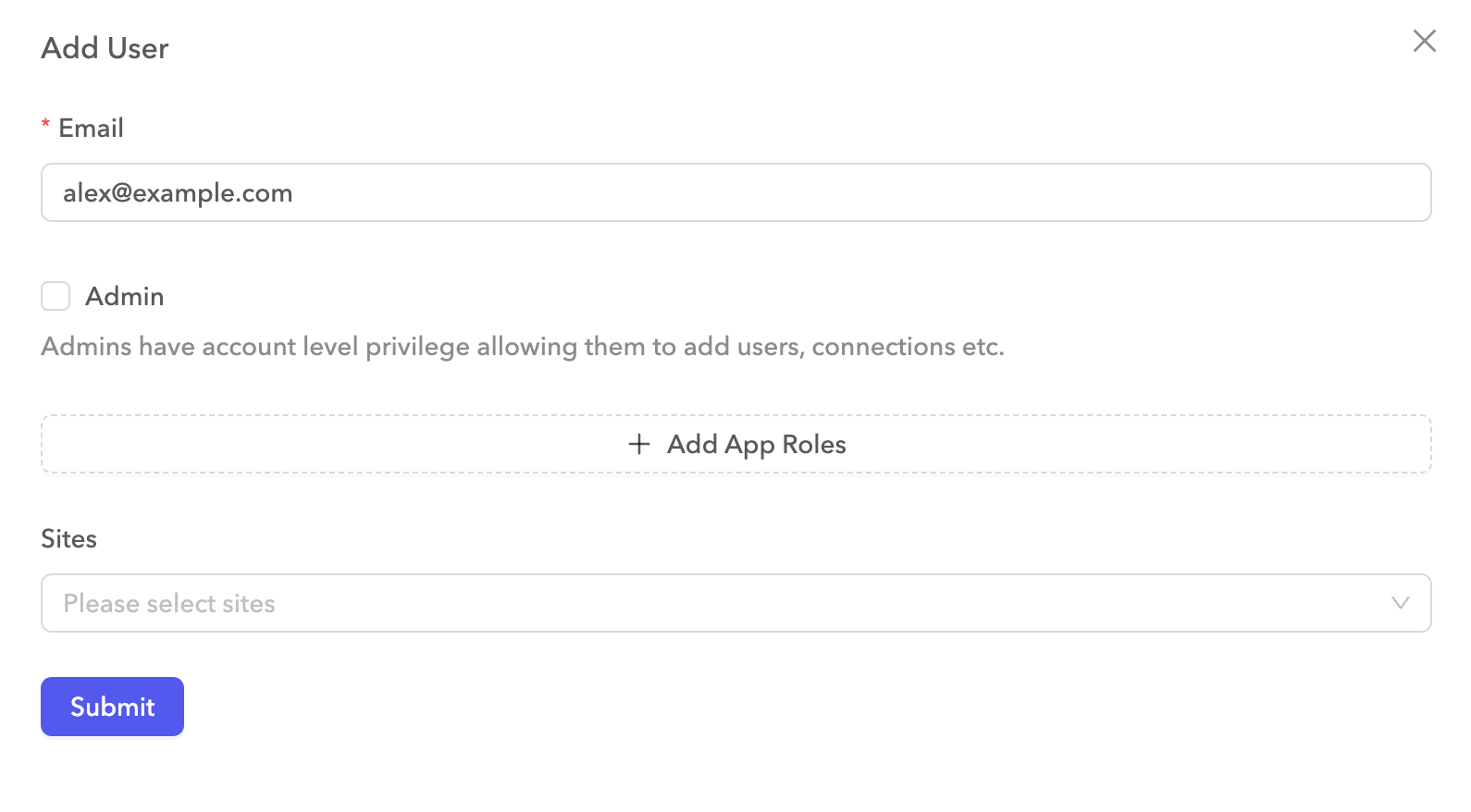
Task: Click the Add User dialog title
Action: coord(105,48)
